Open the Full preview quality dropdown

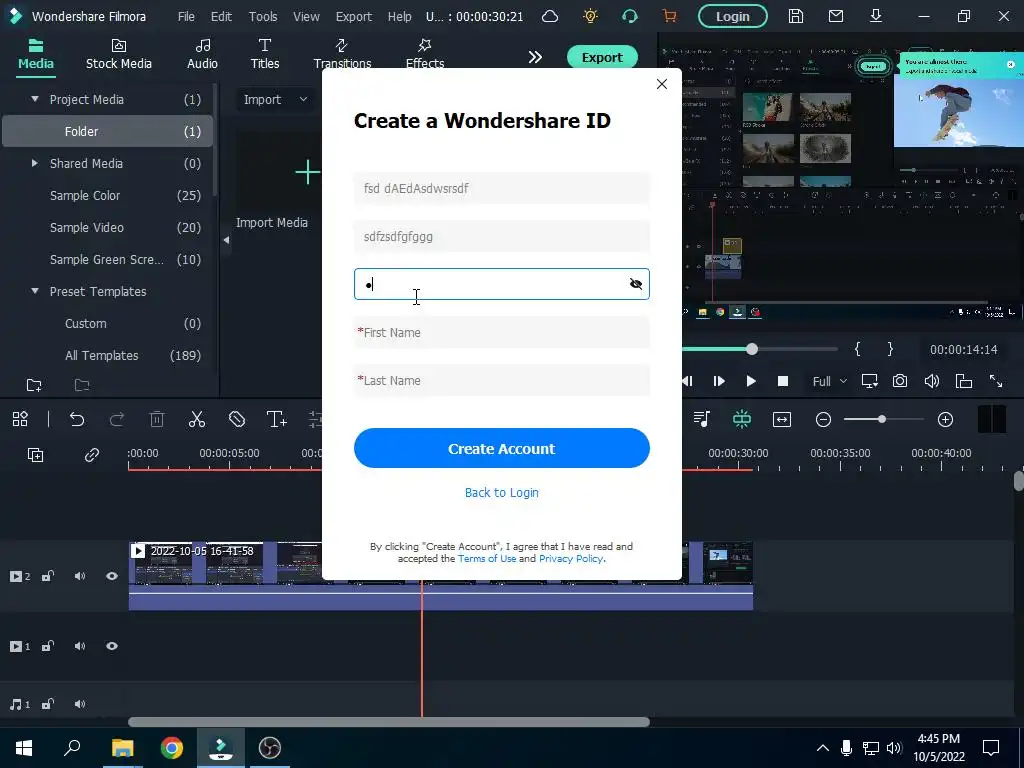tap(829, 381)
